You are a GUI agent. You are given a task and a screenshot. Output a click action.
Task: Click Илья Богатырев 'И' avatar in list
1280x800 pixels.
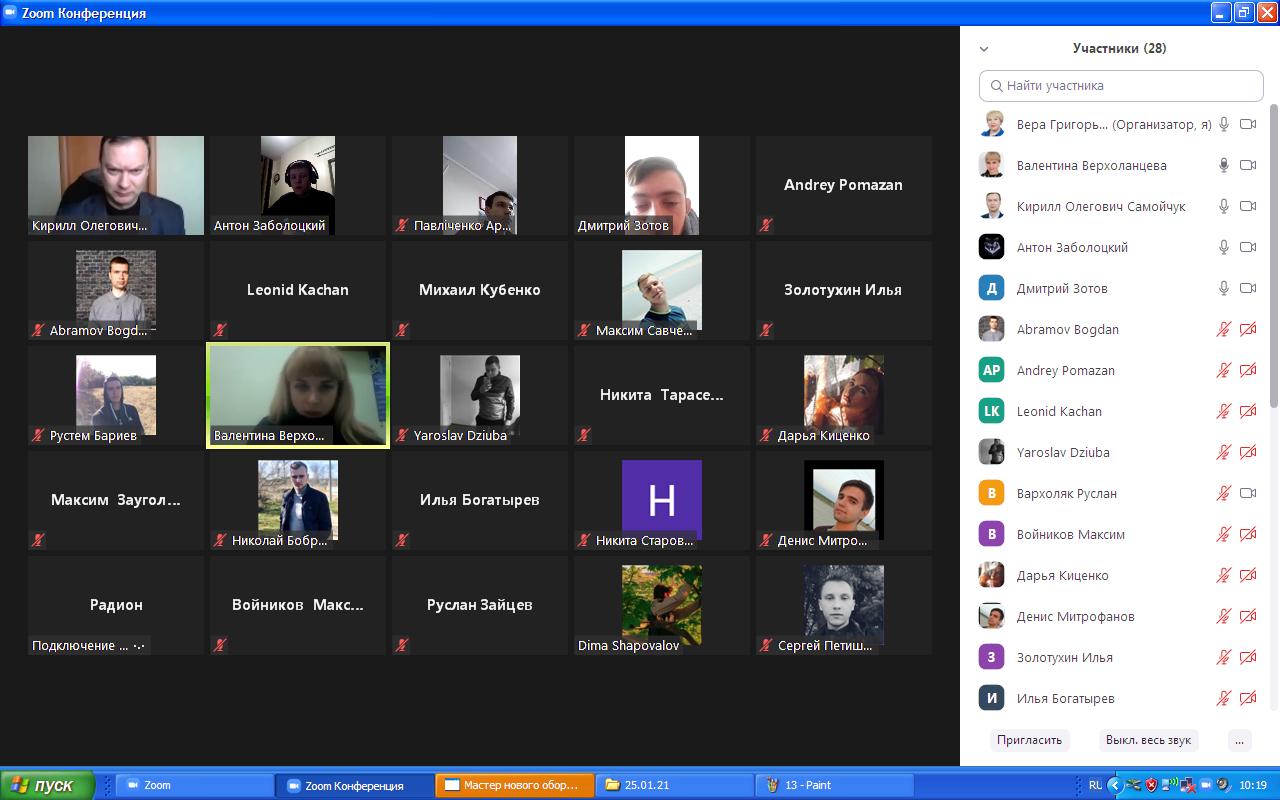coord(992,698)
